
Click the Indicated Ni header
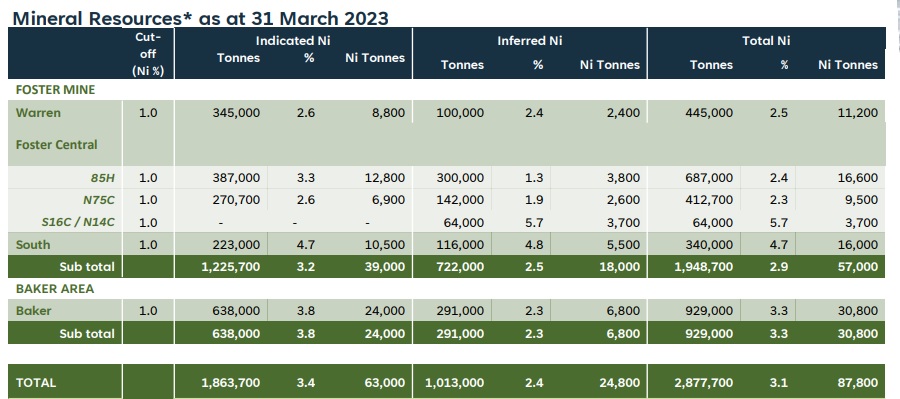point(293,41)
